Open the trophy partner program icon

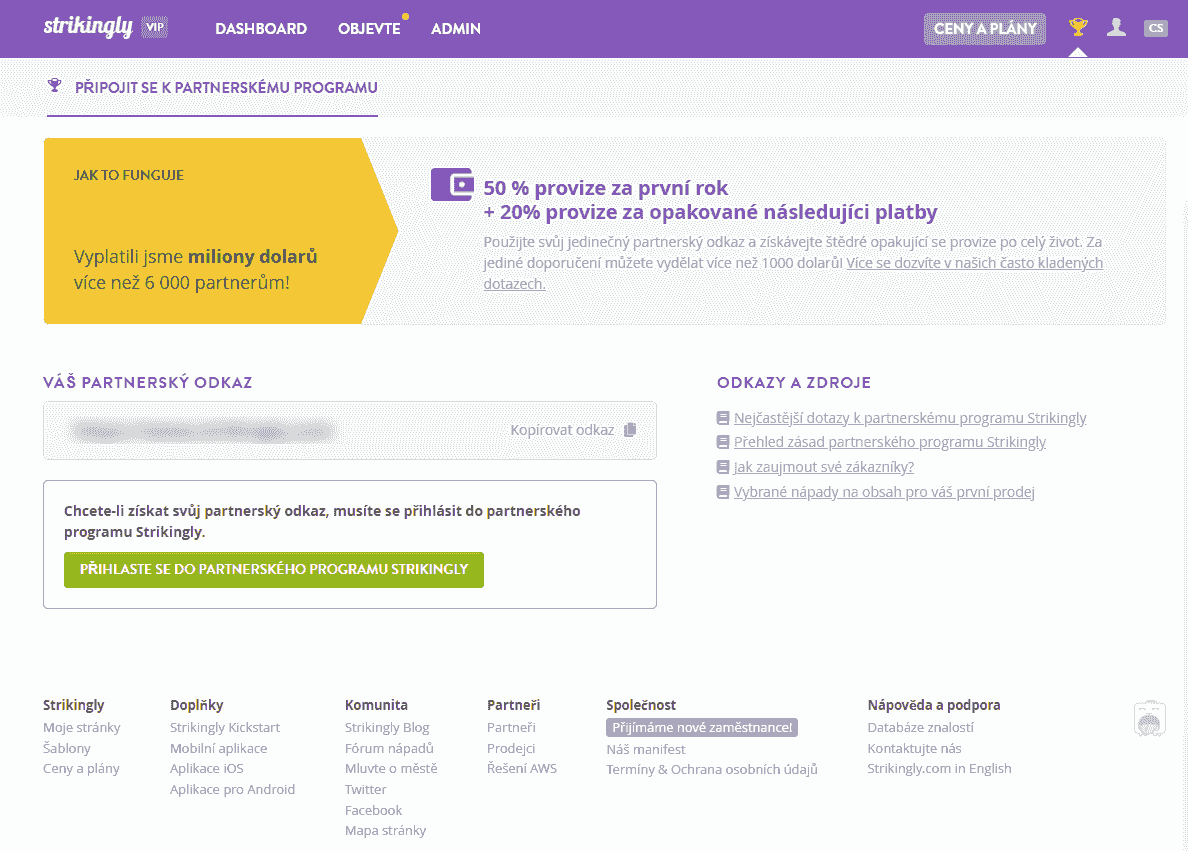pos(1078,27)
